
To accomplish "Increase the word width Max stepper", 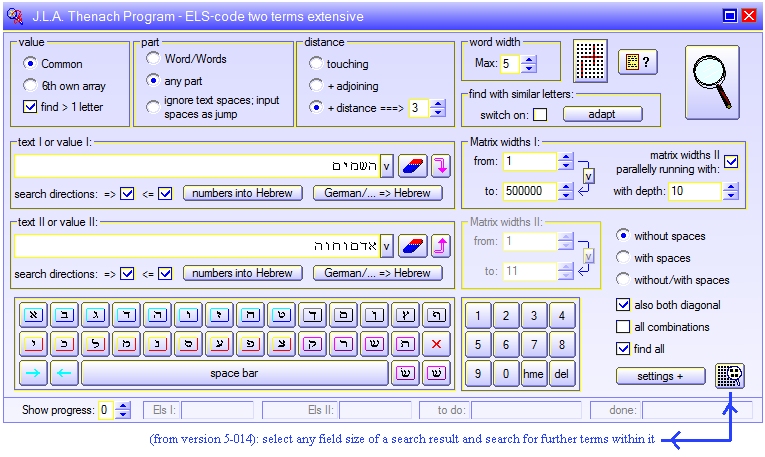I will pyautogui.click(x=529, y=59).
